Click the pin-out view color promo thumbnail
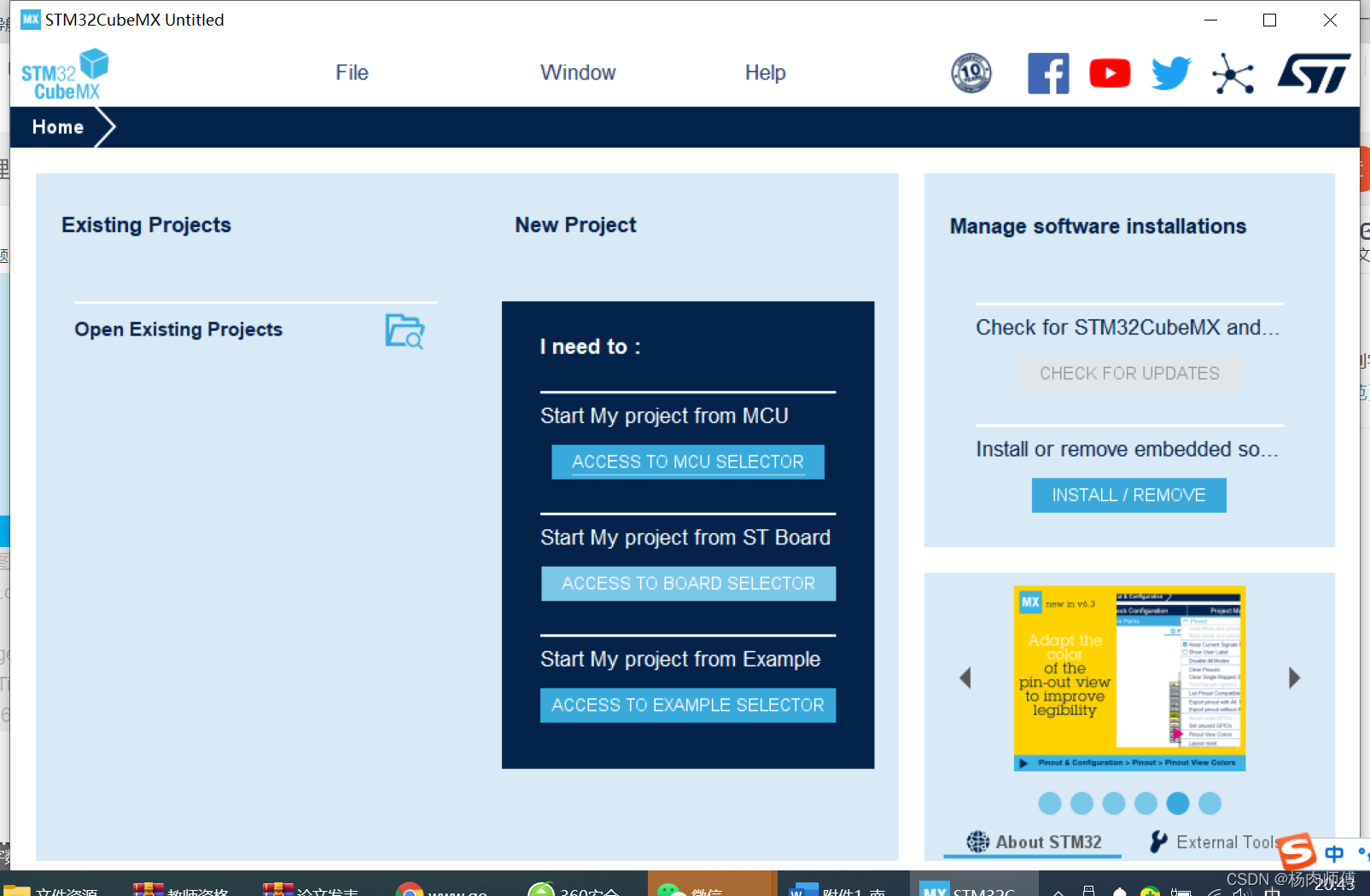The width and height of the screenshot is (1370, 896). [1129, 678]
